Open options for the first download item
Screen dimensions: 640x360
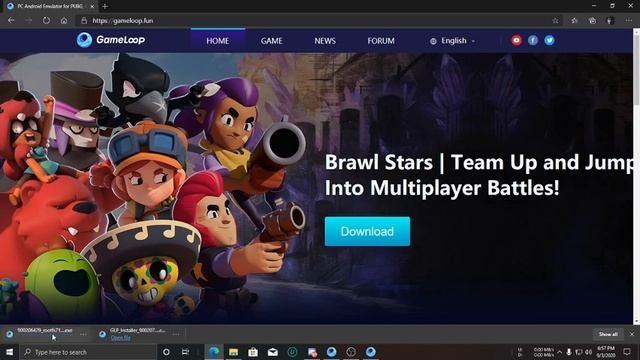pos(83,334)
